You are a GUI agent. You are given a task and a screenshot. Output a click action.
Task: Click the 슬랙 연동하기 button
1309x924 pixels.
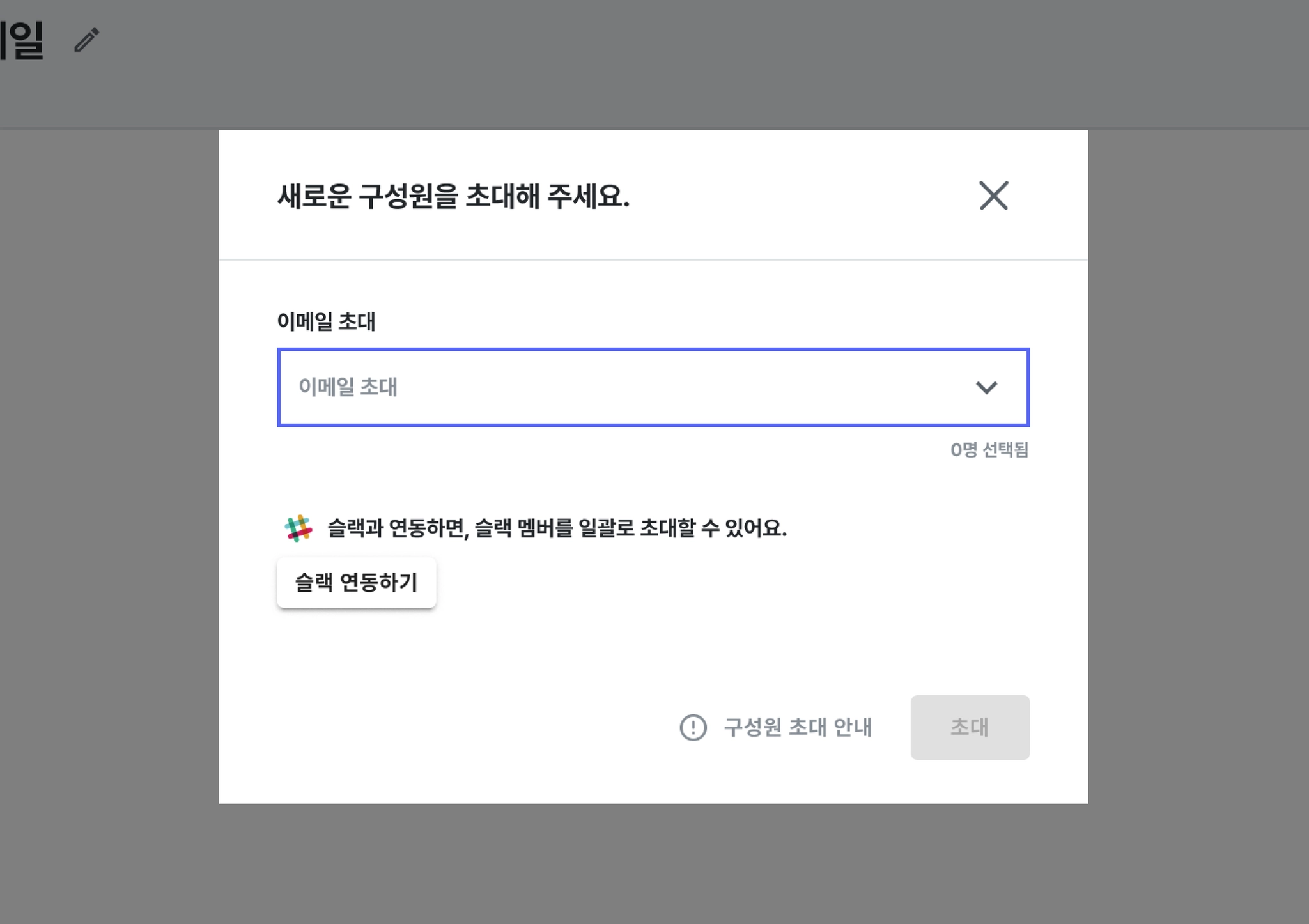click(356, 582)
